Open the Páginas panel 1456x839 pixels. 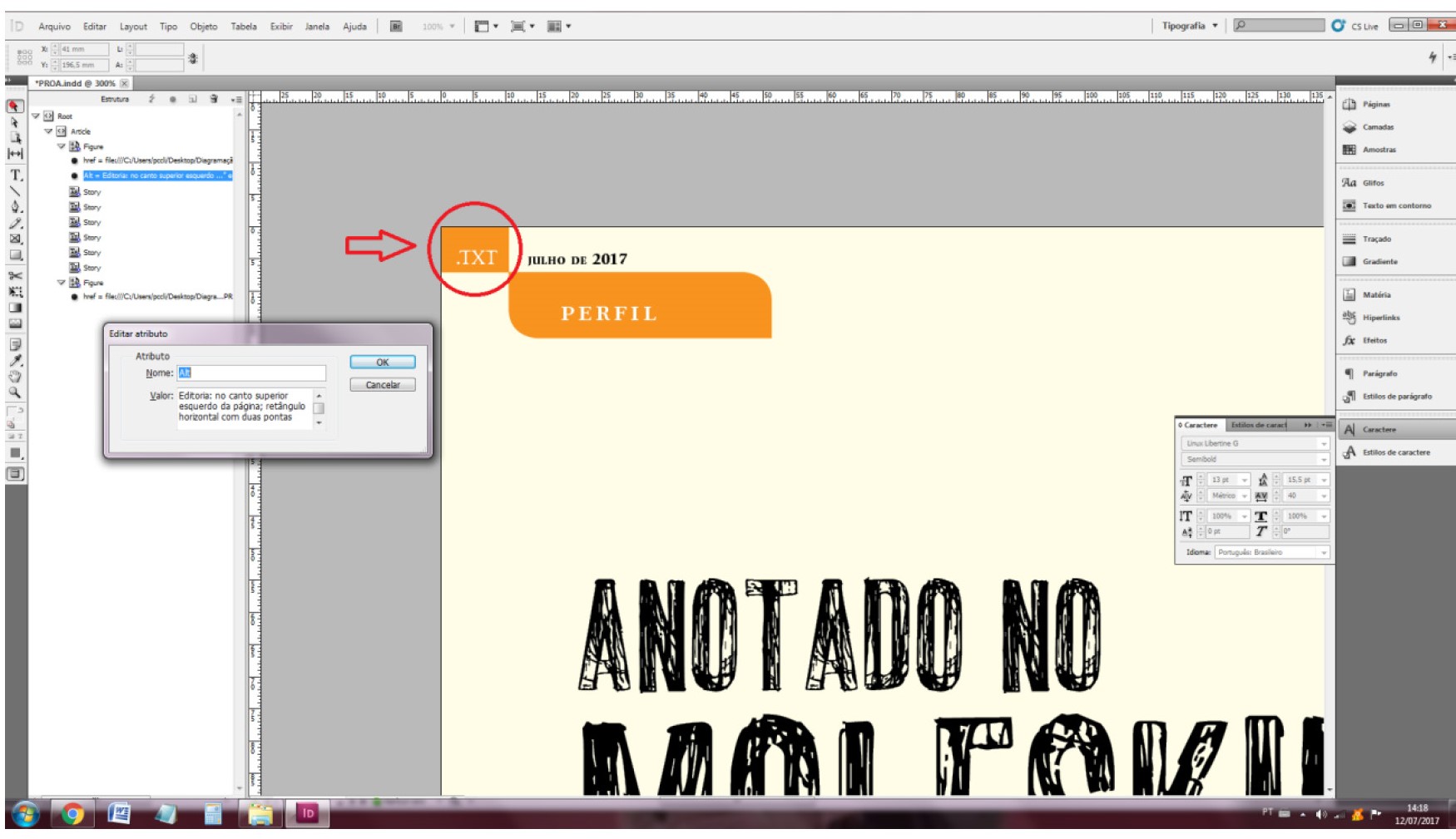click(x=1375, y=105)
